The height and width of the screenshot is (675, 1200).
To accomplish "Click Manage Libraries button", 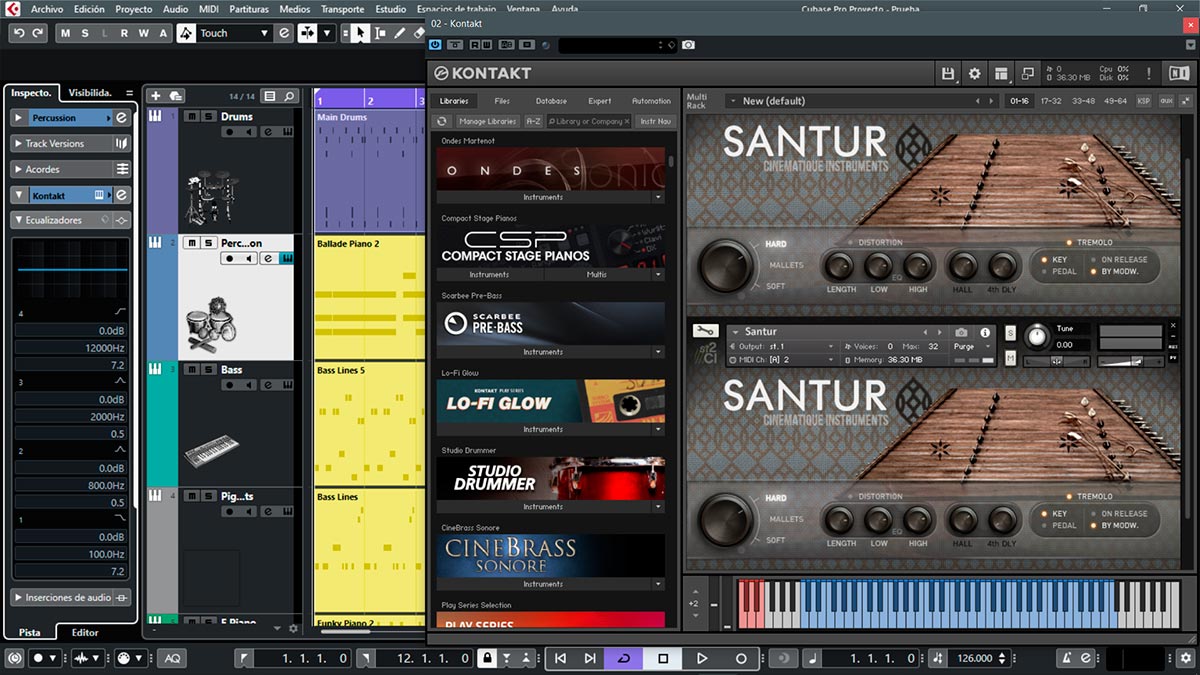I will pos(487,121).
